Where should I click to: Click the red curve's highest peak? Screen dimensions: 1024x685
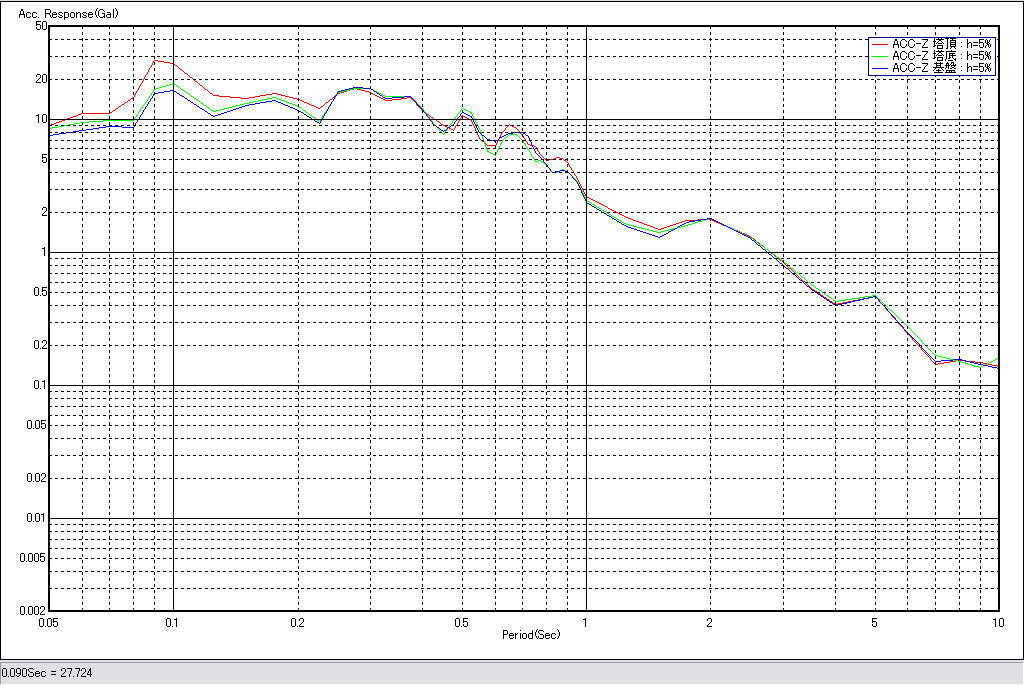coord(154,60)
